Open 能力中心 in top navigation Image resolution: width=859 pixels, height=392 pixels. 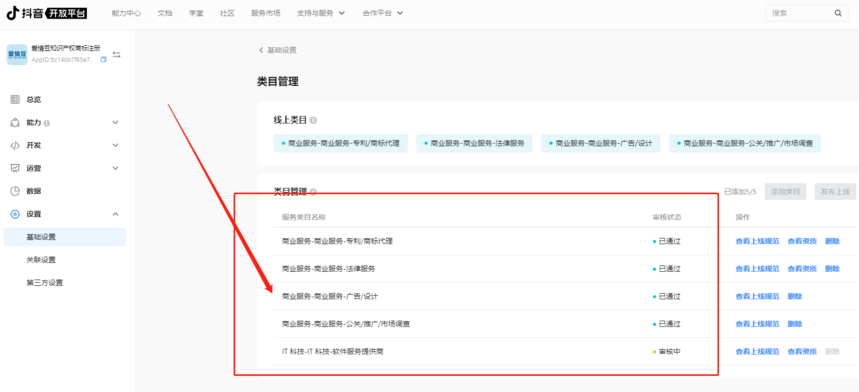pos(126,14)
